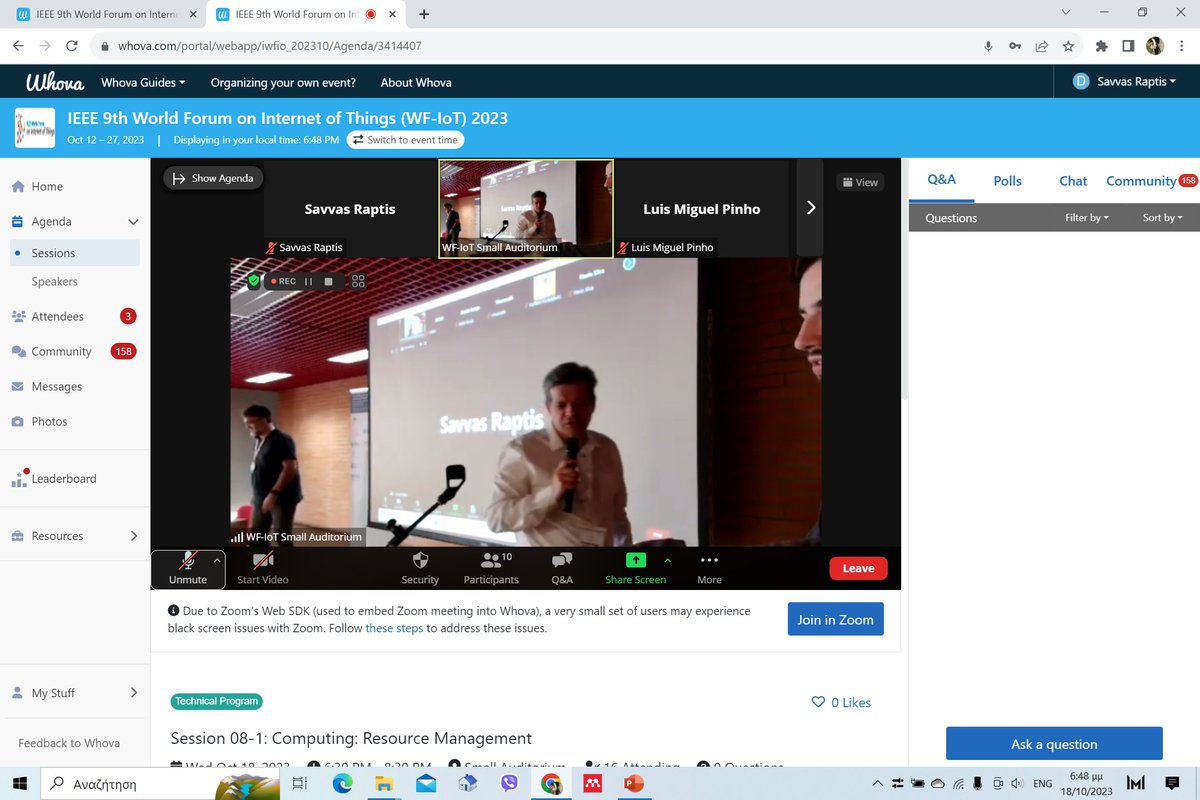The image size is (1200, 800).
Task: Reload the page in Chrome
Action: click(x=72, y=46)
